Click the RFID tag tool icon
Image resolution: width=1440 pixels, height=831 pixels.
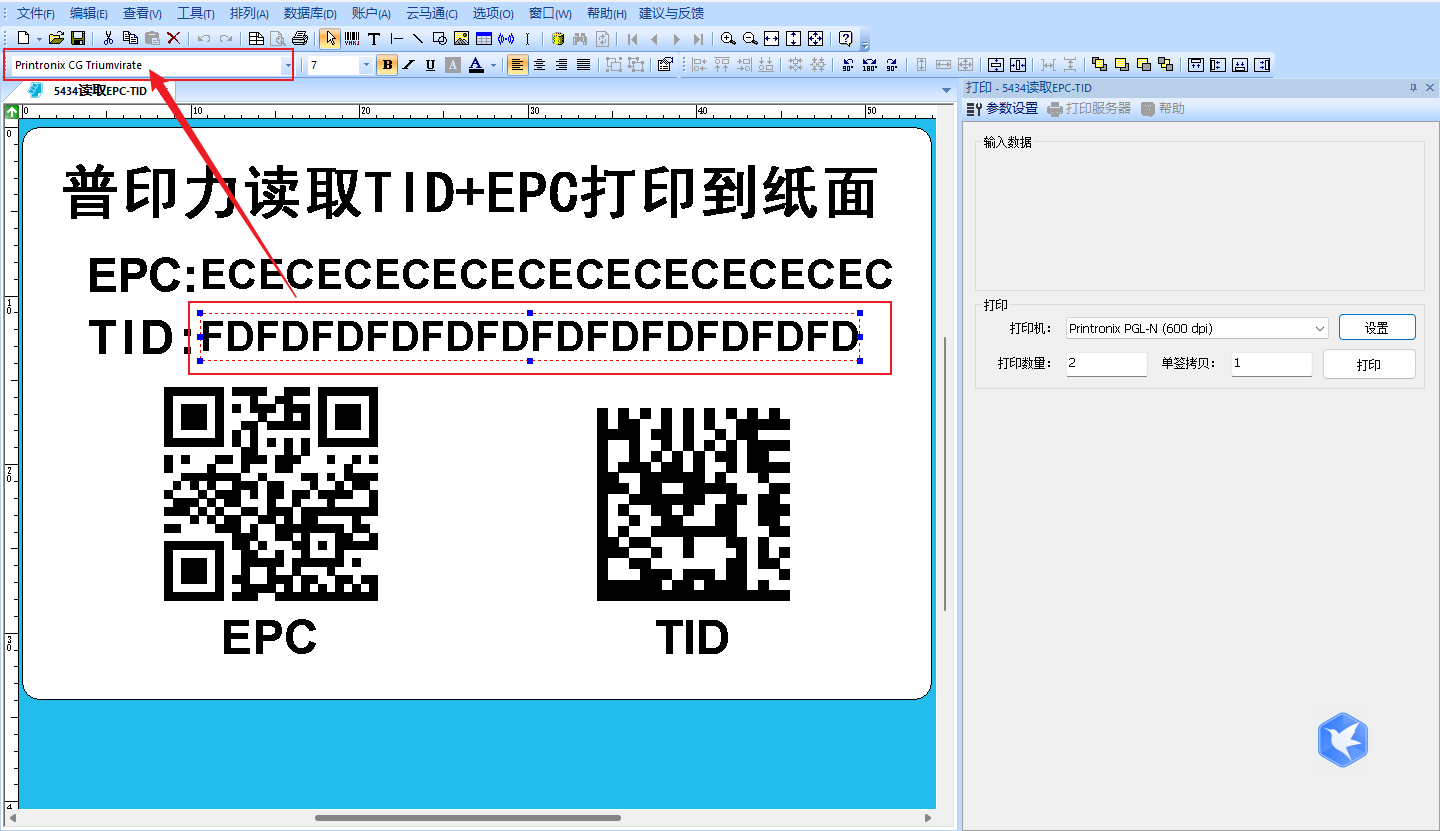pos(506,38)
